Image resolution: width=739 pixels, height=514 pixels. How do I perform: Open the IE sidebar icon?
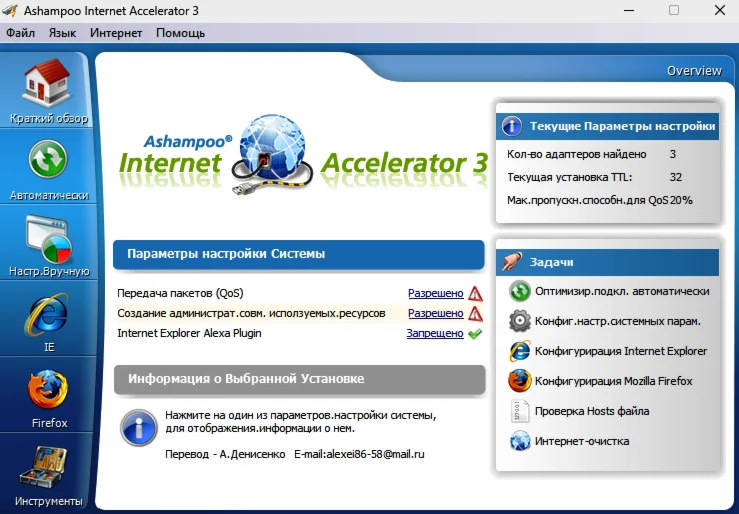[x=48, y=315]
